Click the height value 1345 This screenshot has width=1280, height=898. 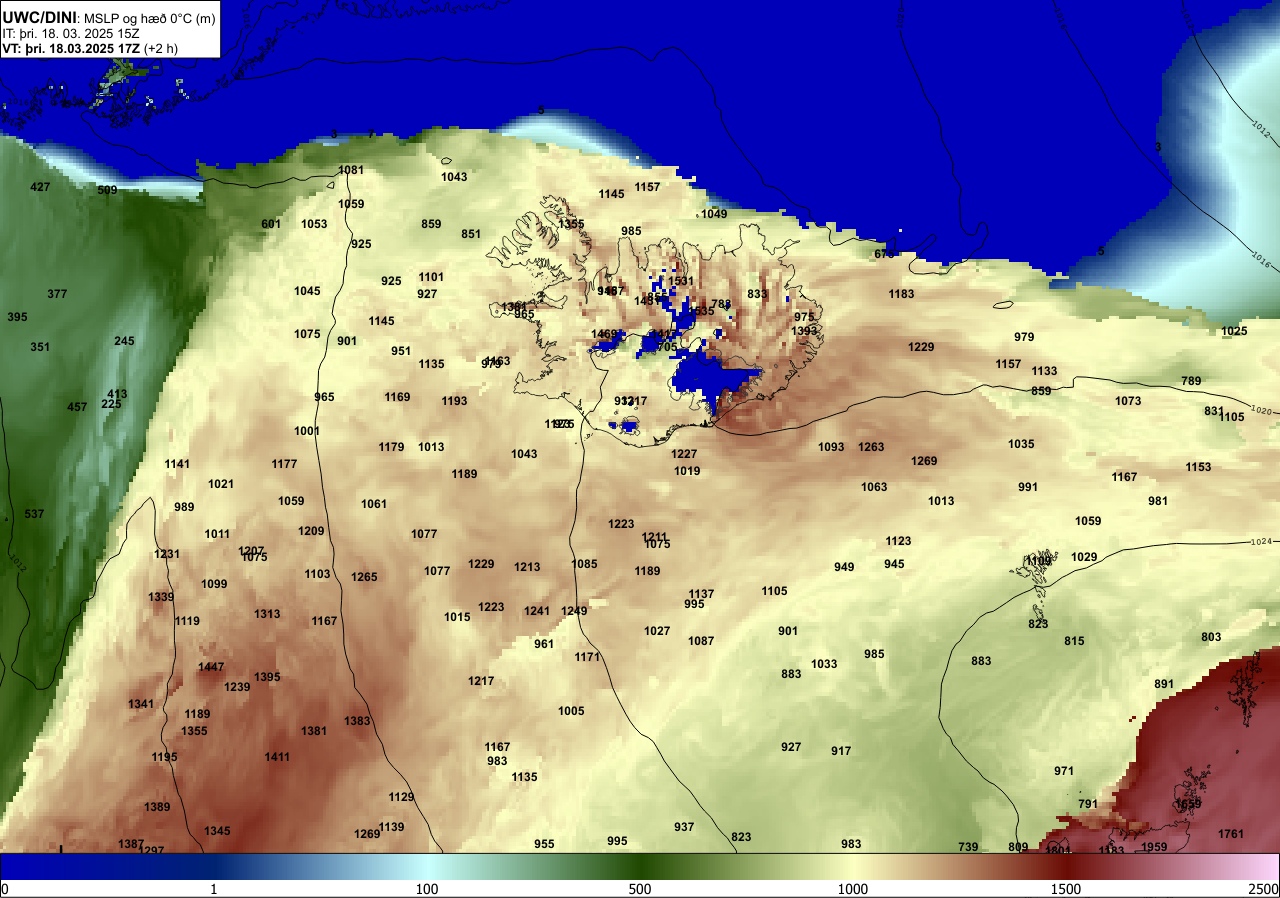[x=217, y=831]
